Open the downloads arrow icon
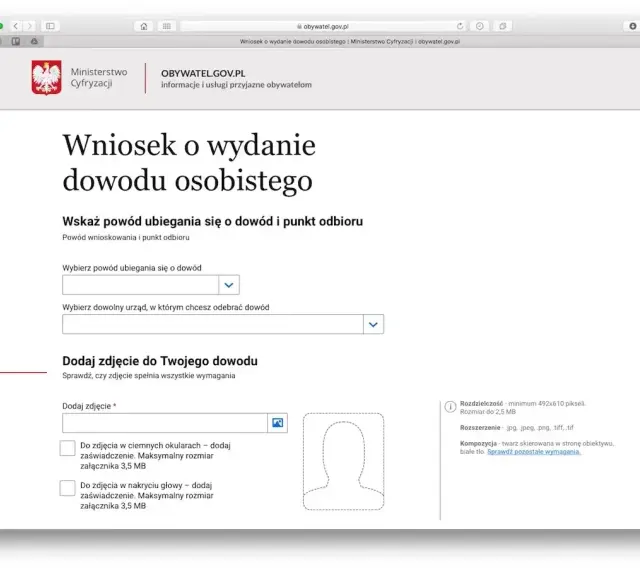Image resolution: width=640 pixels, height=570 pixels. tap(632, 26)
